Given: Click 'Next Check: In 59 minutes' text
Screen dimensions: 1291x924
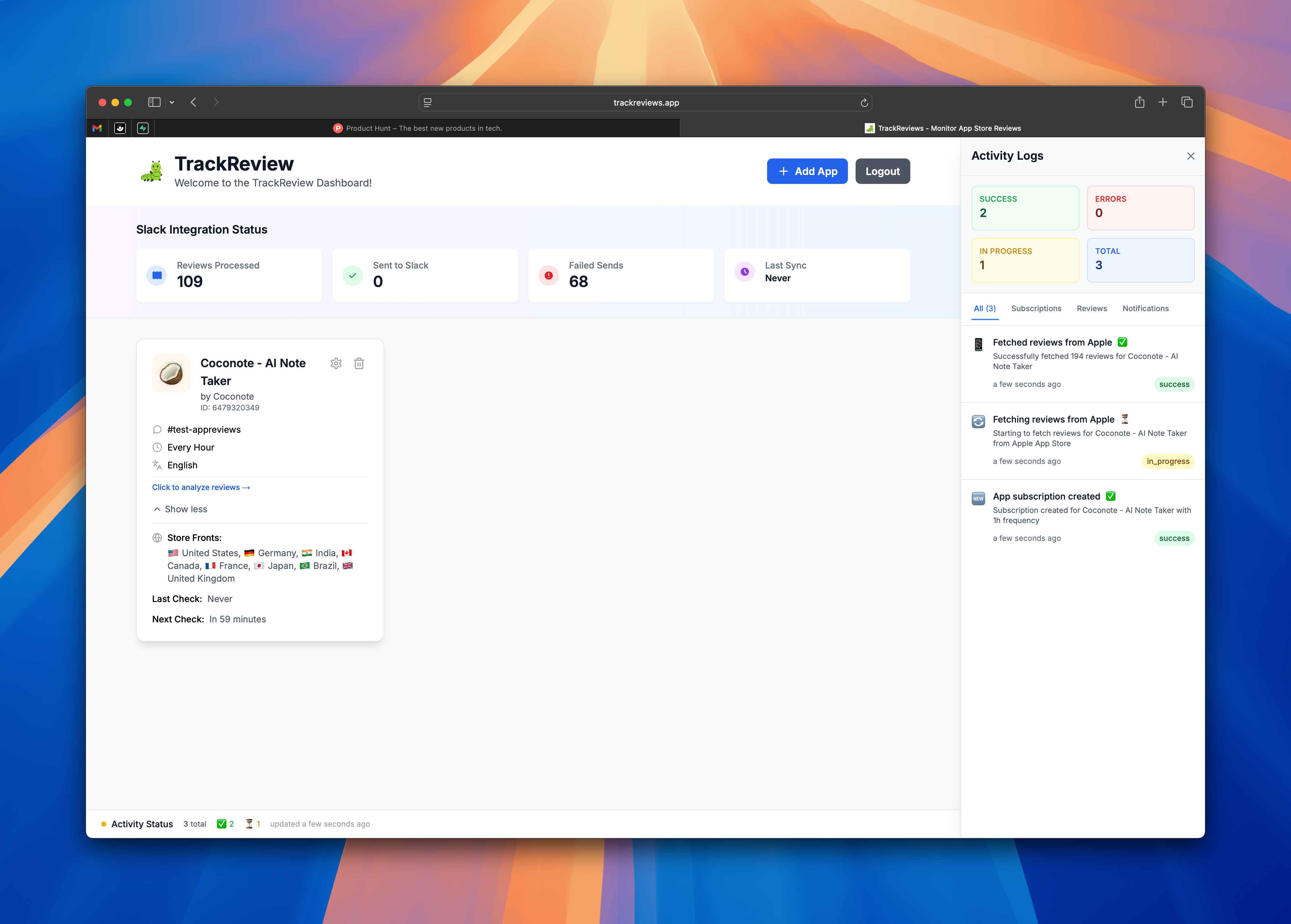Looking at the screenshot, I should tap(209, 619).
